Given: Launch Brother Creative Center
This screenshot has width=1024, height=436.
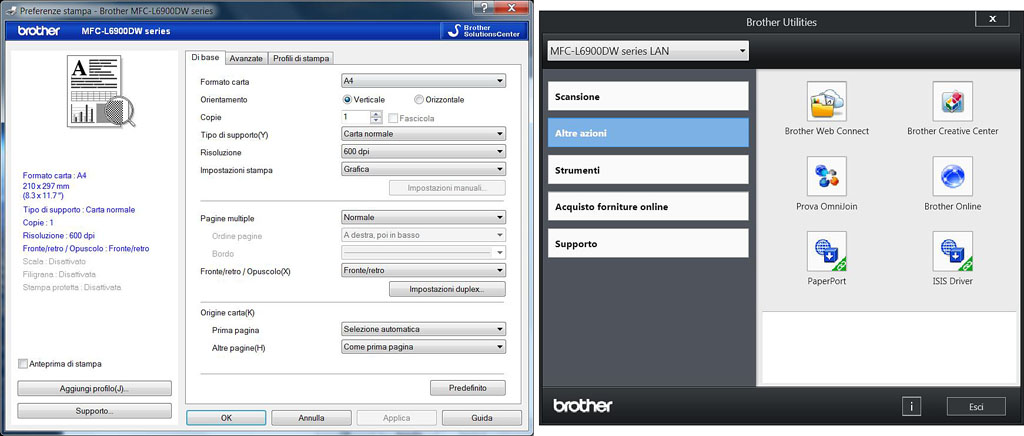Looking at the screenshot, I should click(x=952, y=102).
